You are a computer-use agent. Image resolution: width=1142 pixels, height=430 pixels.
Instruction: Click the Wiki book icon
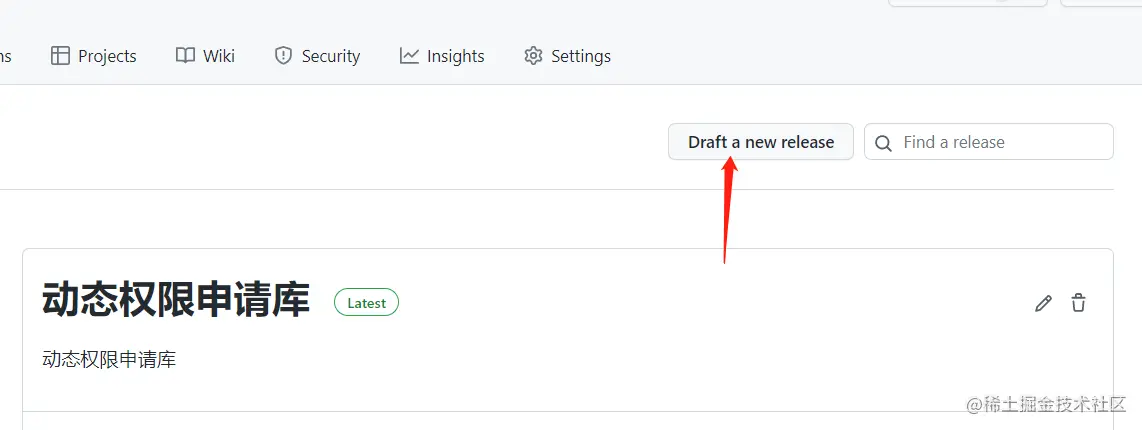click(185, 56)
